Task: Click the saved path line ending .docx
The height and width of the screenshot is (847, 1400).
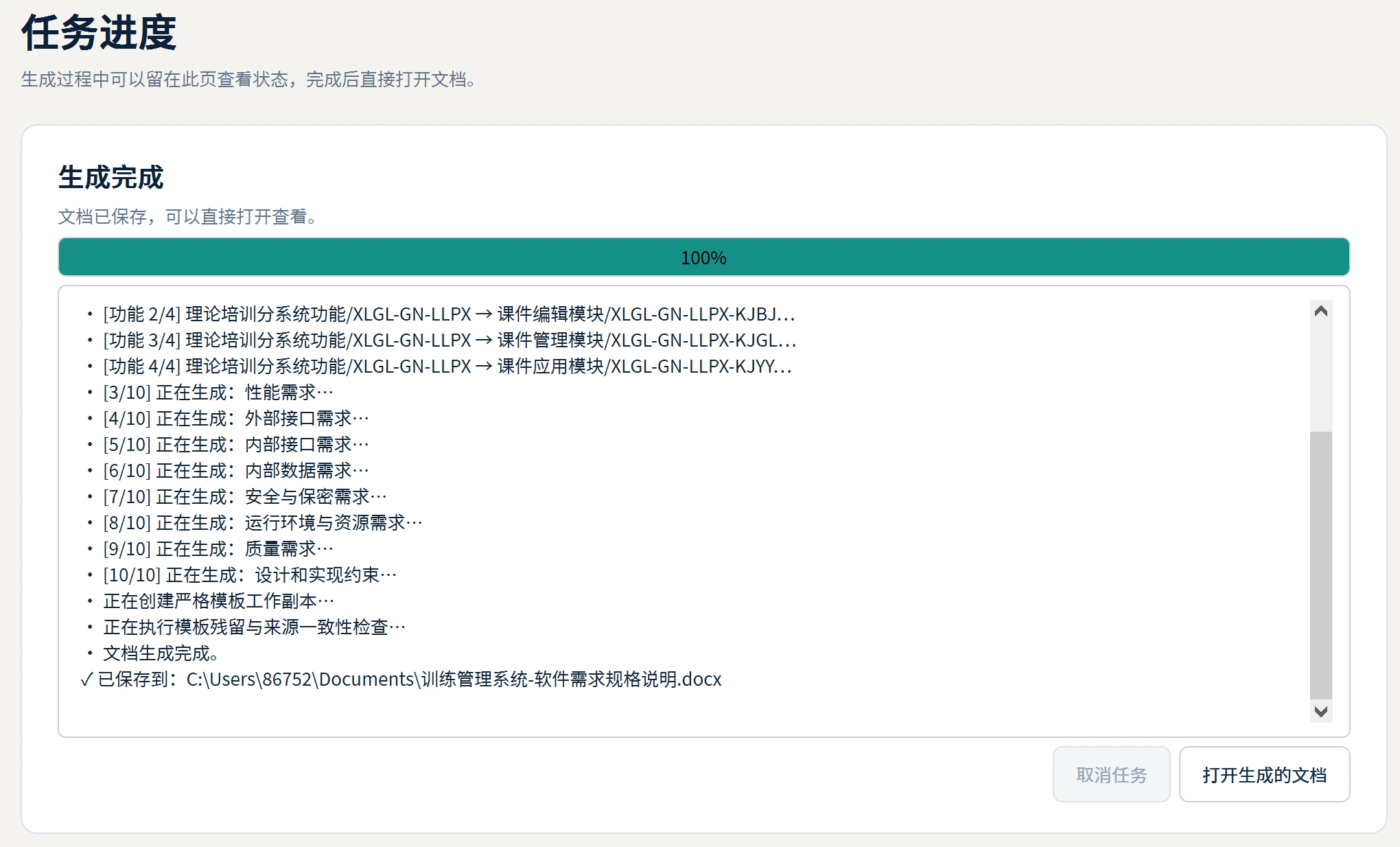Action: (401, 680)
